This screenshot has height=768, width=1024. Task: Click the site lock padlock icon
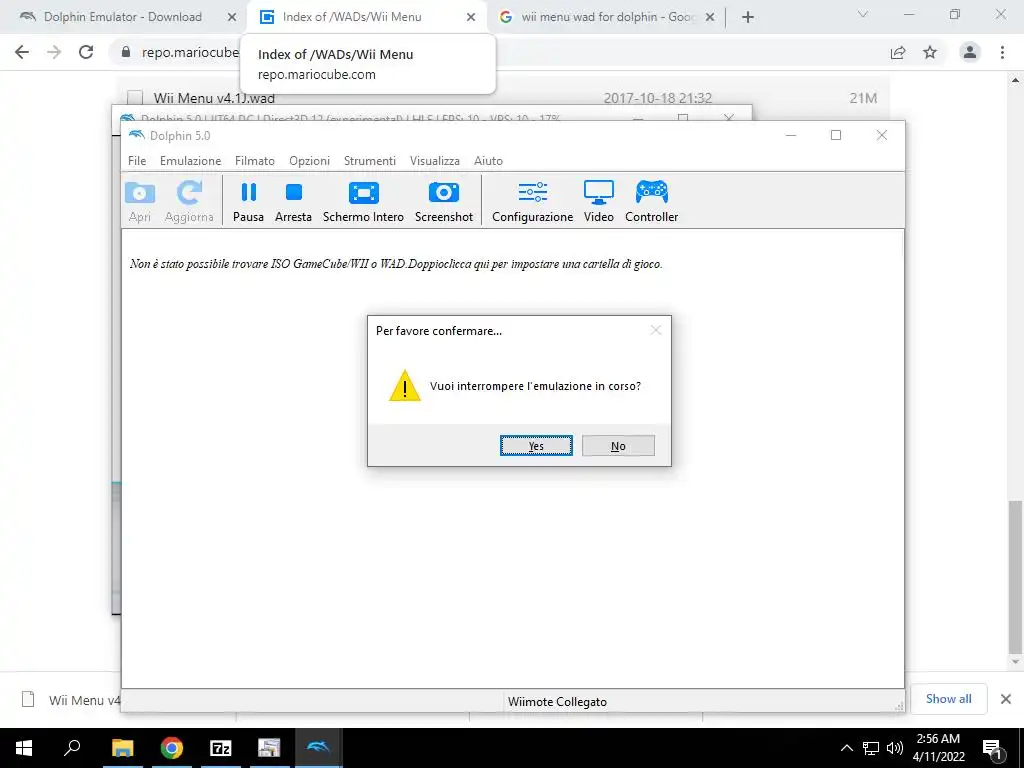[x=126, y=52]
